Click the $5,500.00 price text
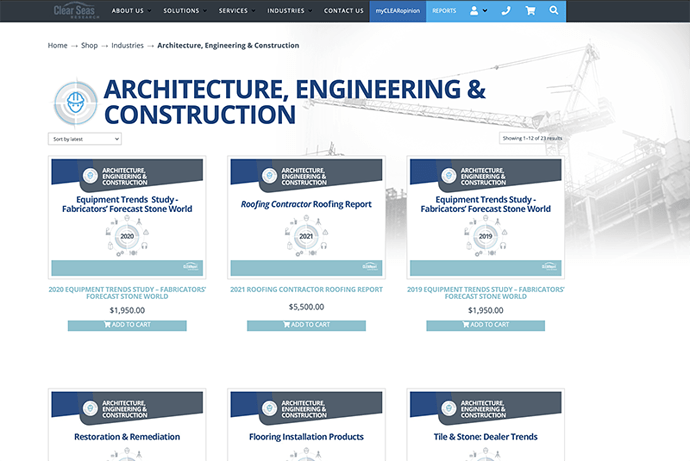 (306, 307)
